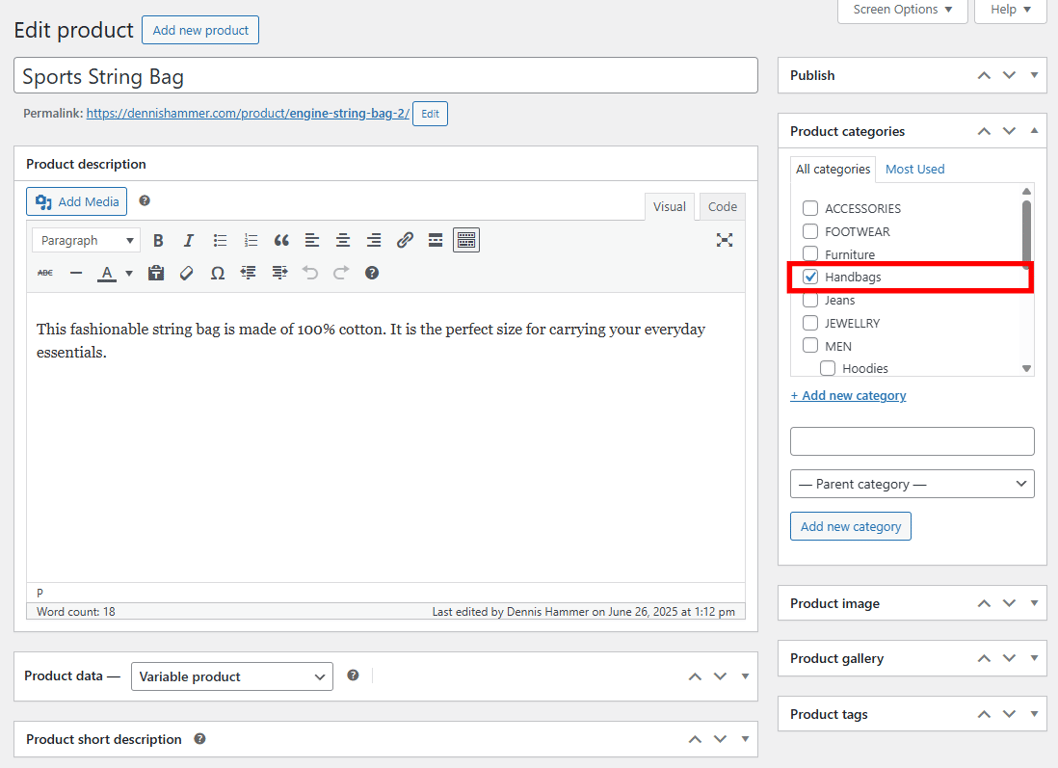Apply strikethrough formatting
This screenshot has height=768, width=1058.
pyautogui.click(x=45, y=272)
